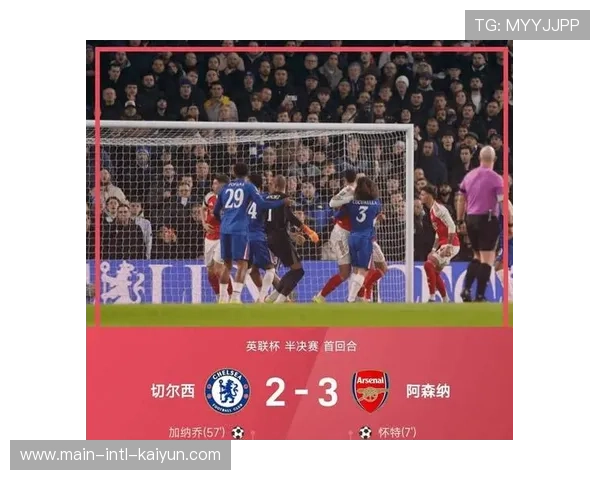600x480 pixels.
Task: Select the timeline pin next to 加纳乔's goal
Action: click(x=253, y=434)
